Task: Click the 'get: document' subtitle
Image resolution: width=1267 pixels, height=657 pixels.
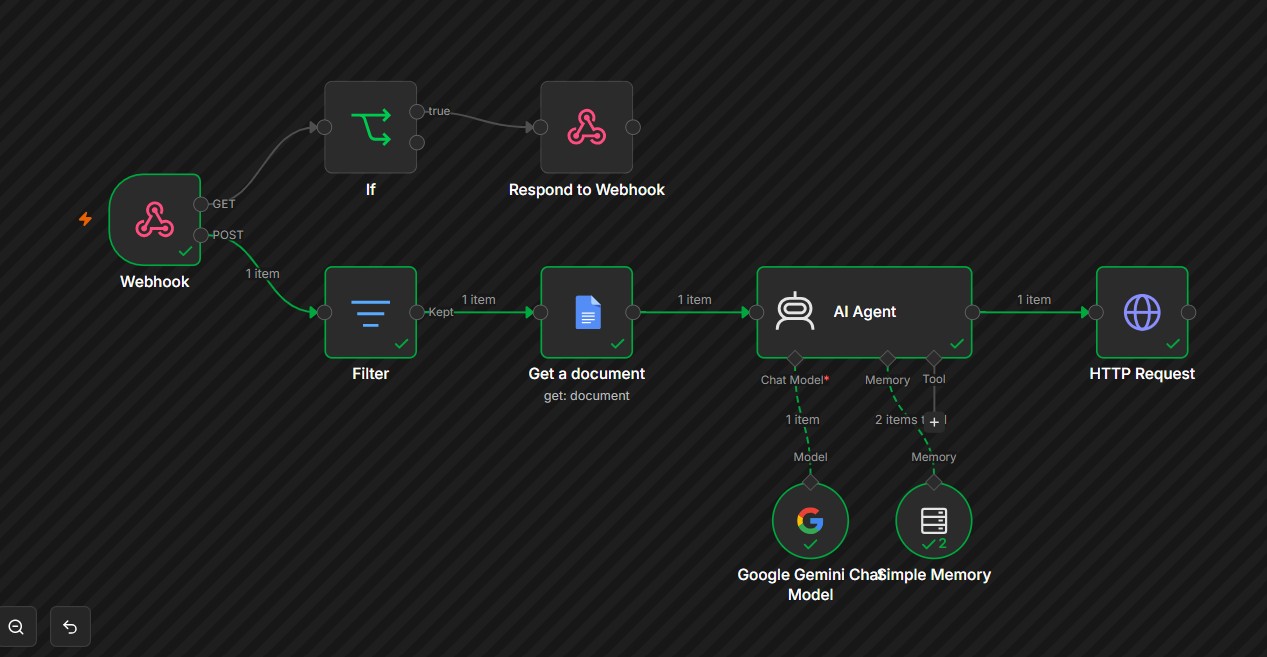Action: [x=587, y=395]
